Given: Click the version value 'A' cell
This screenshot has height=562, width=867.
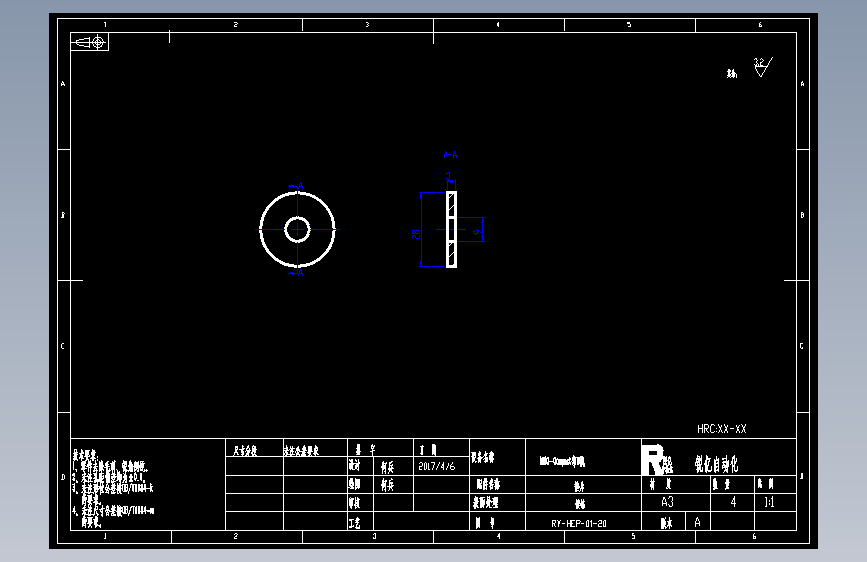Looking at the screenshot, I should (698, 522).
